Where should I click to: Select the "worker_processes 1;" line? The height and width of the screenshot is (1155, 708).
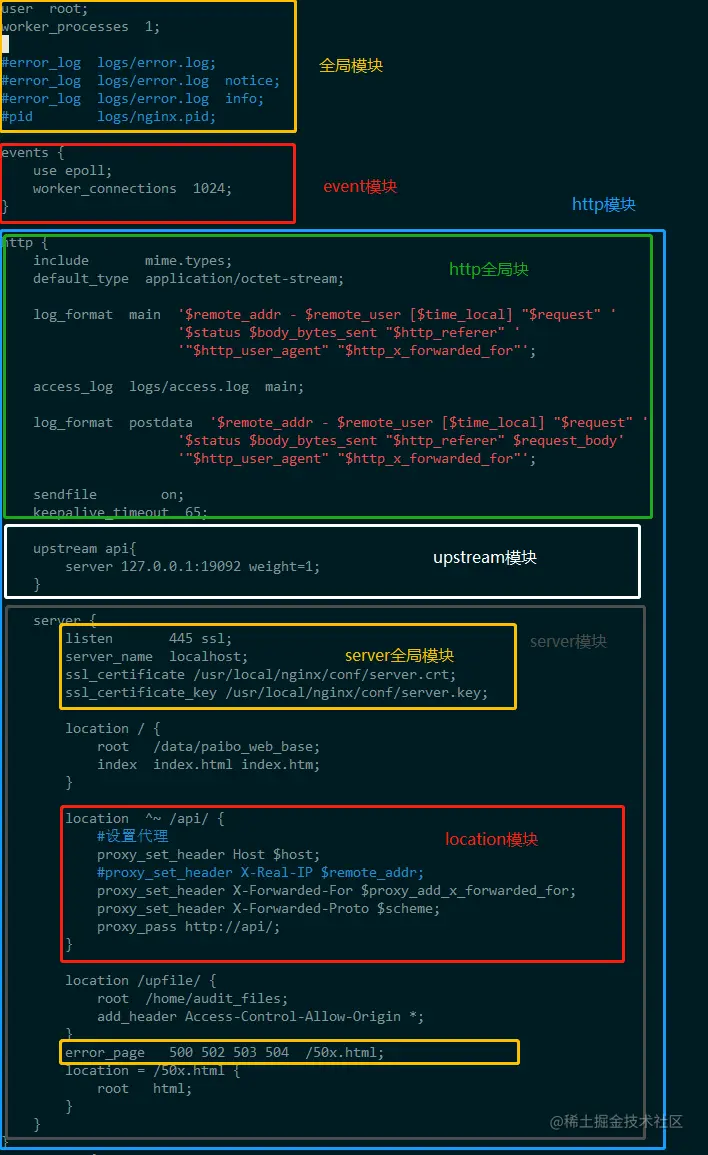pos(80,27)
